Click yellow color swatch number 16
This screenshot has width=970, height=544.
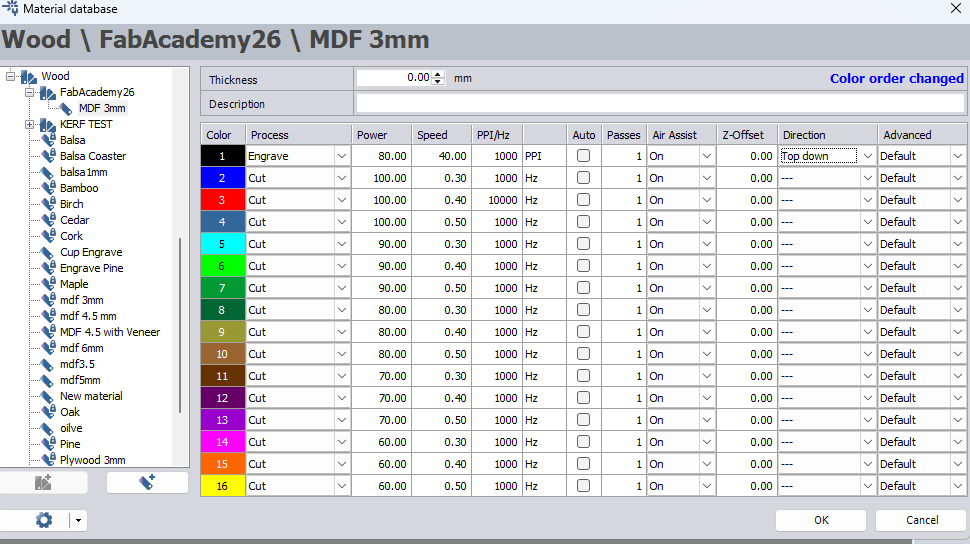pos(223,486)
